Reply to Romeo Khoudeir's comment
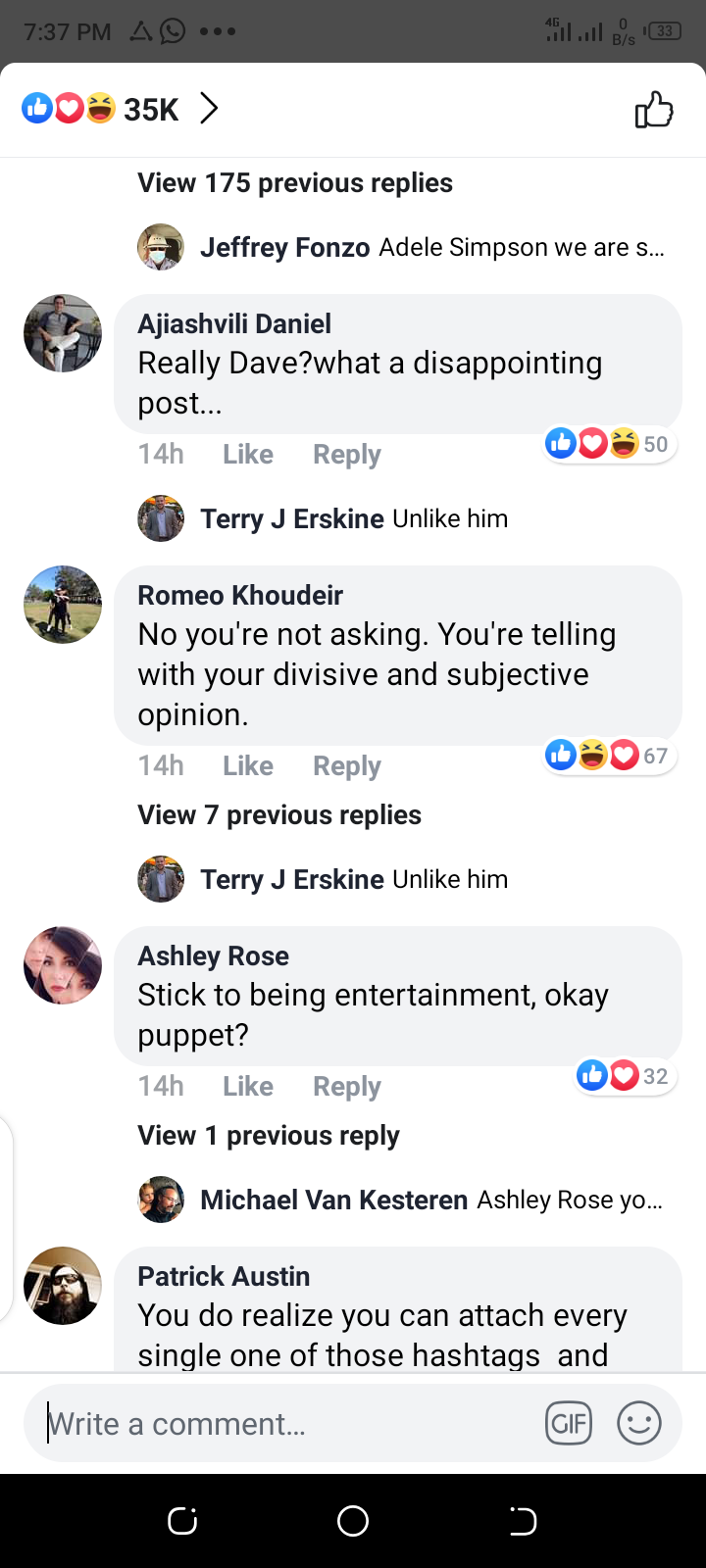706x1568 pixels. click(x=346, y=766)
